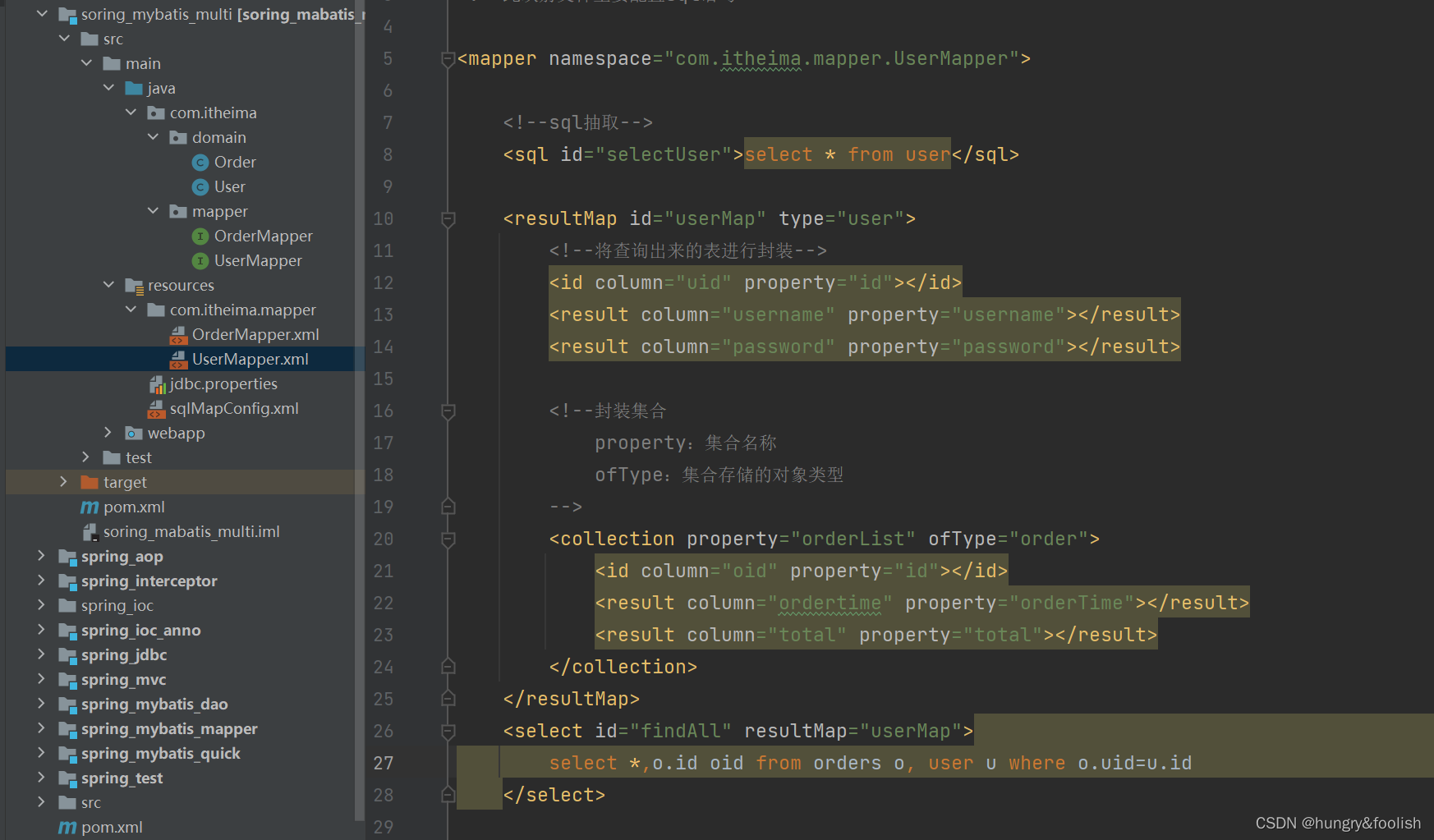
Task: Select jdbc.properties file
Action: click(223, 384)
